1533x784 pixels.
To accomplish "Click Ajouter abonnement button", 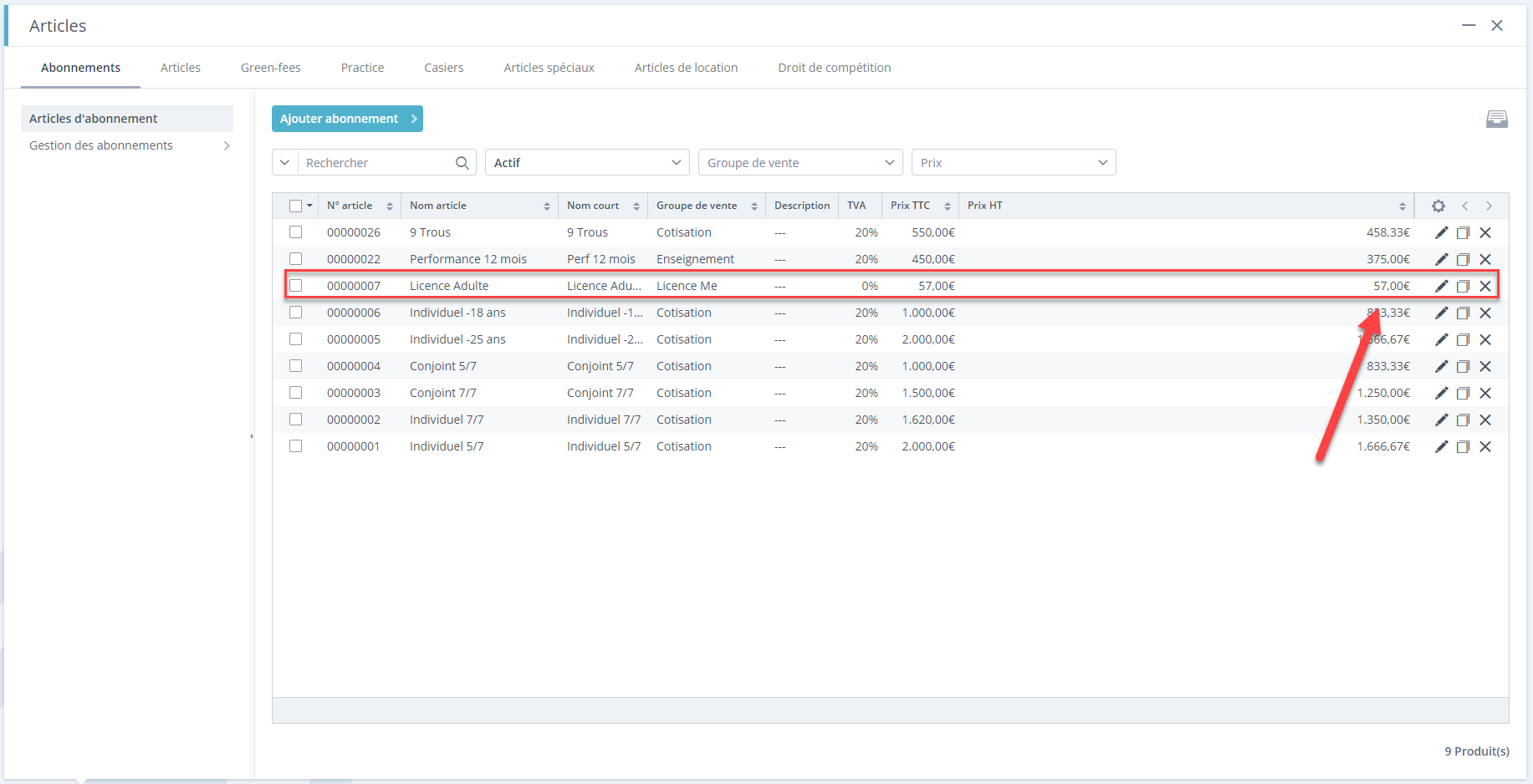I will pyautogui.click(x=347, y=119).
